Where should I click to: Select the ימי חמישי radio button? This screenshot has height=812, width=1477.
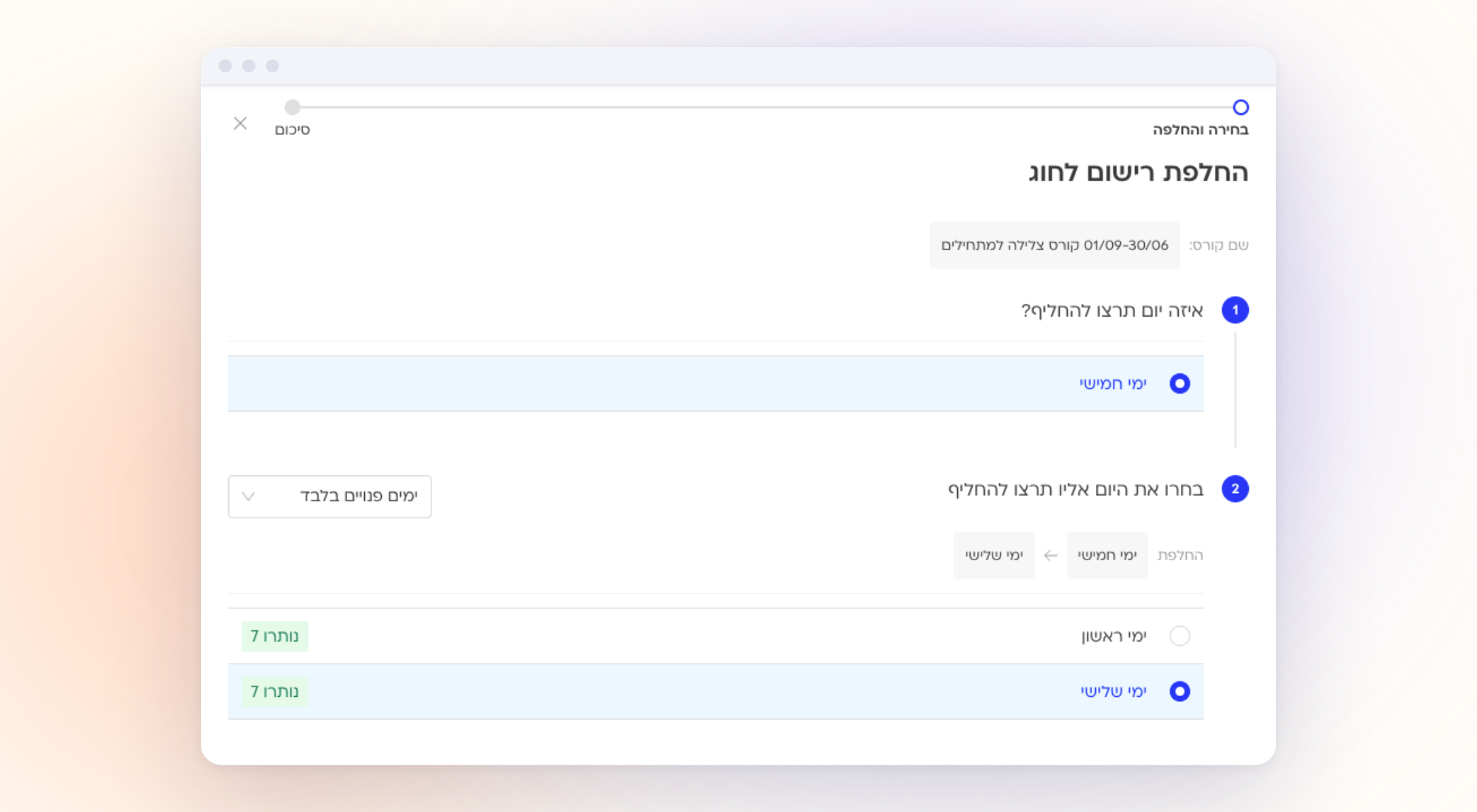tap(1179, 384)
